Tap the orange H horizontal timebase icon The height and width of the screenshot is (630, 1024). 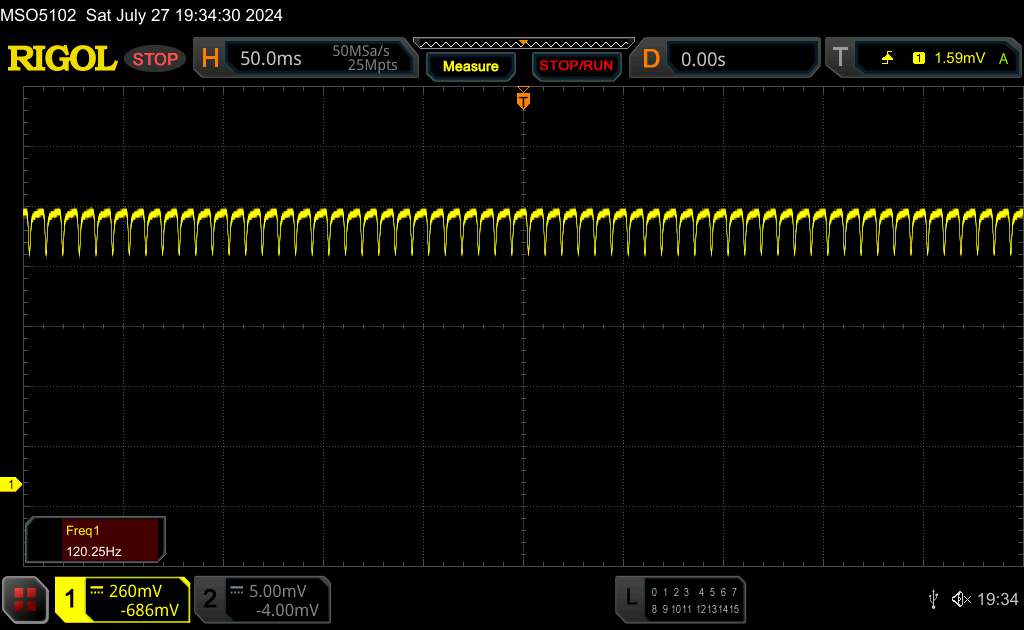tap(210, 59)
